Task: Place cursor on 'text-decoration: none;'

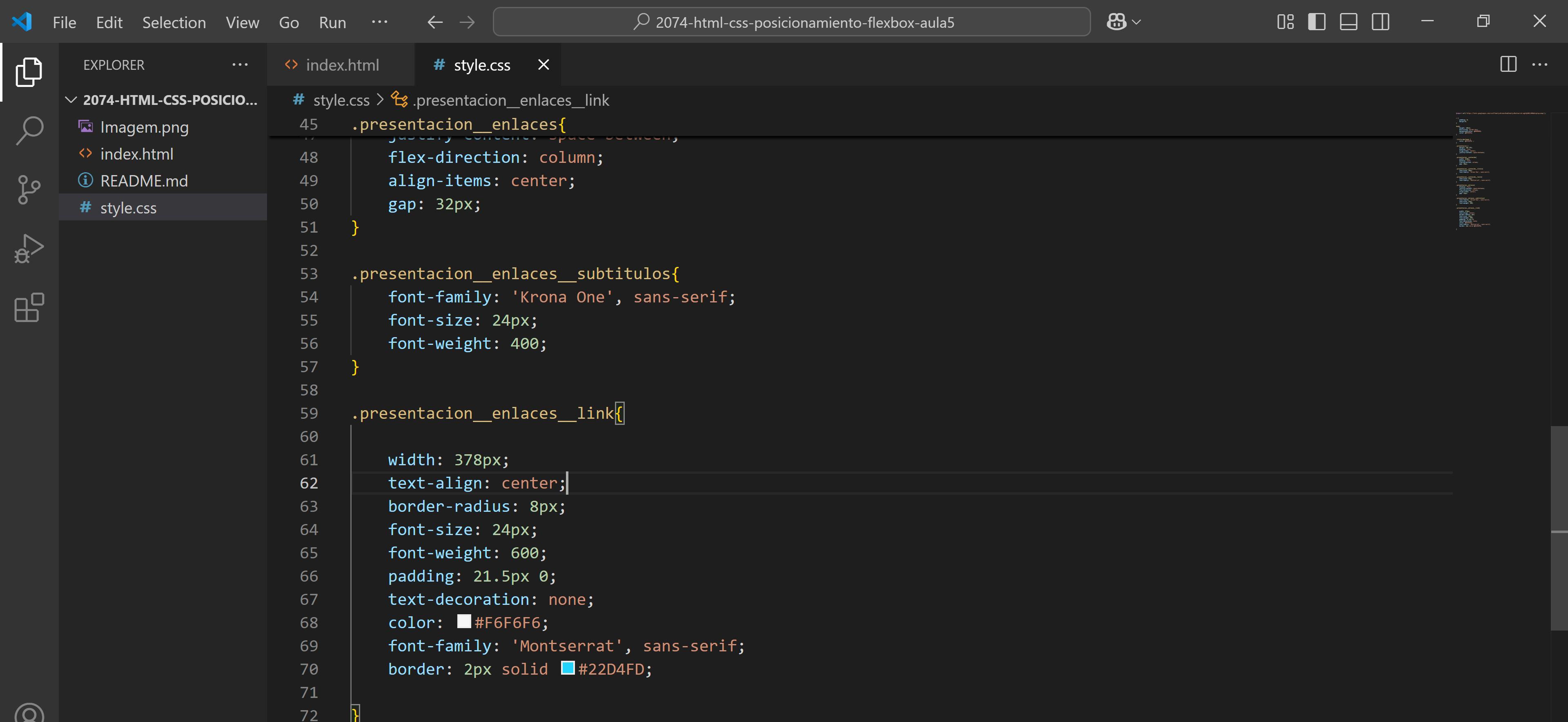Action: tap(490, 599)
